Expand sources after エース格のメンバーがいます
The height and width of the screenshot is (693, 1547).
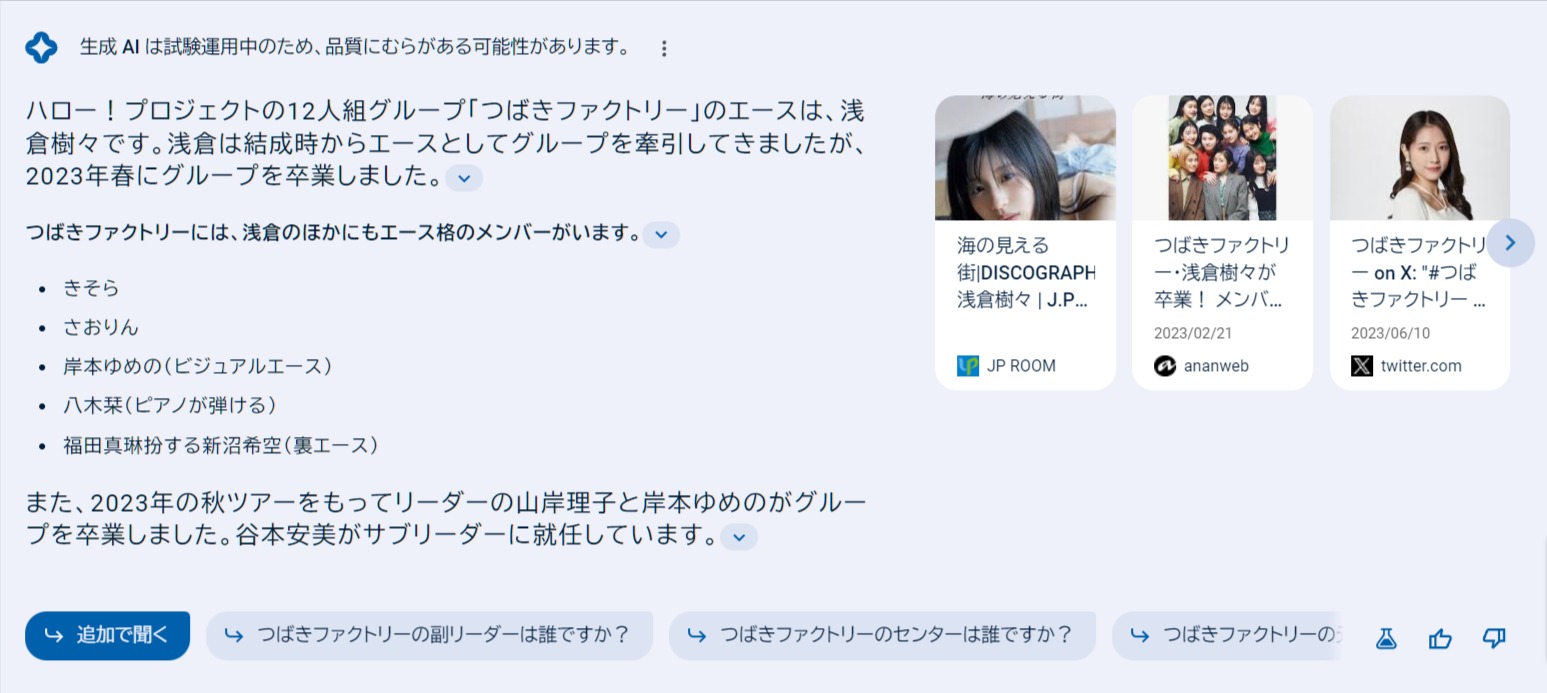click(x=661, y=234)
